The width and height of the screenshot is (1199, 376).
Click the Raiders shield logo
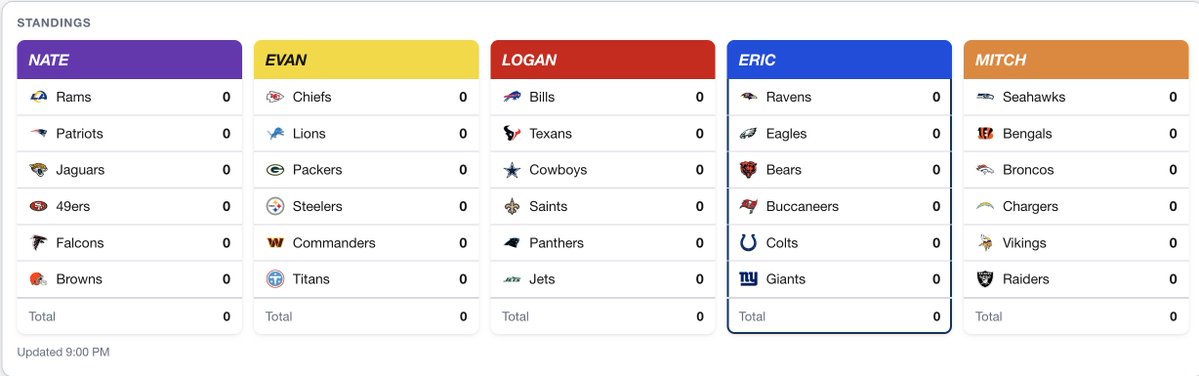pyautogui.click(x=985, y=279)
